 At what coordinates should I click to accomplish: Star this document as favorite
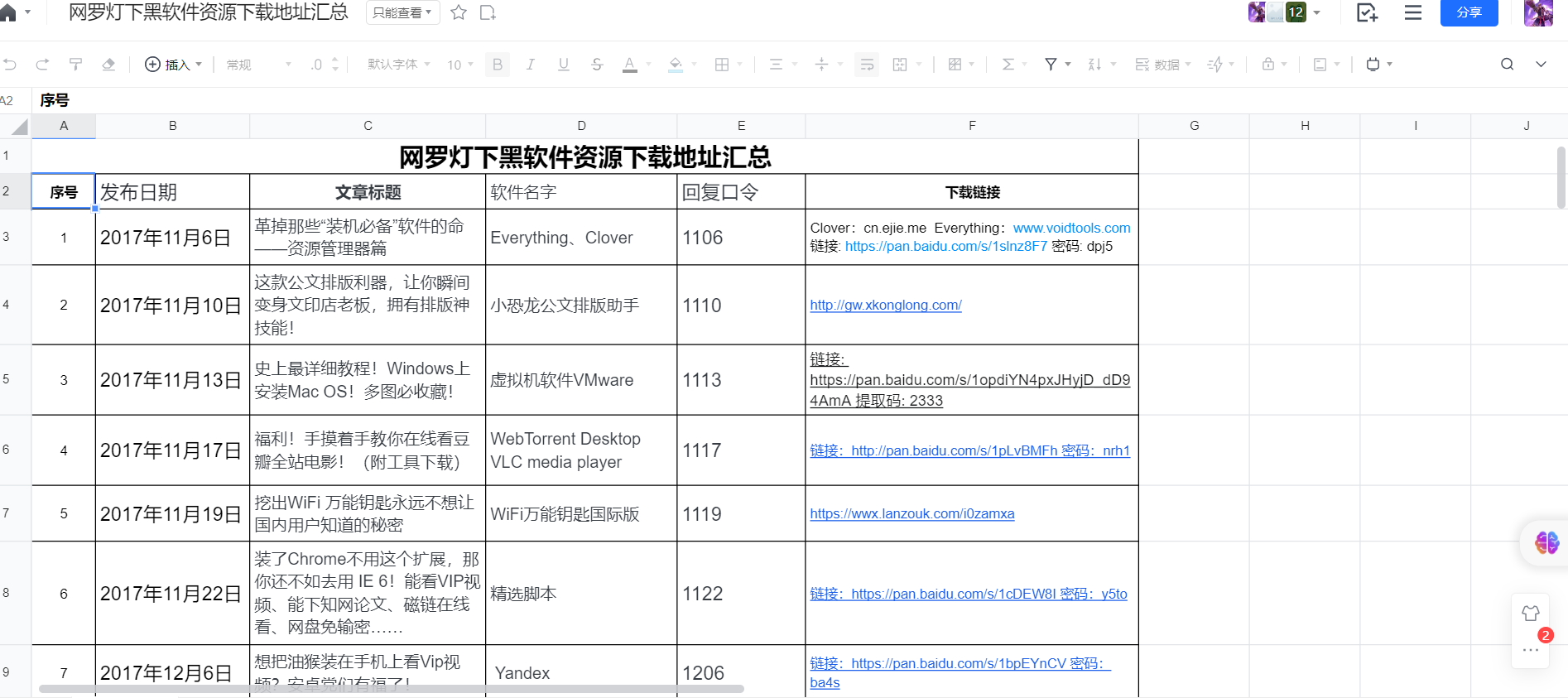pyautogui.click(x=459, y=12)
